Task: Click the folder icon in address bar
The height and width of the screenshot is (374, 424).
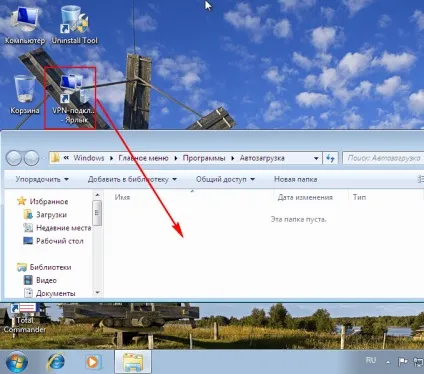Action: click(x=55, y=158)
